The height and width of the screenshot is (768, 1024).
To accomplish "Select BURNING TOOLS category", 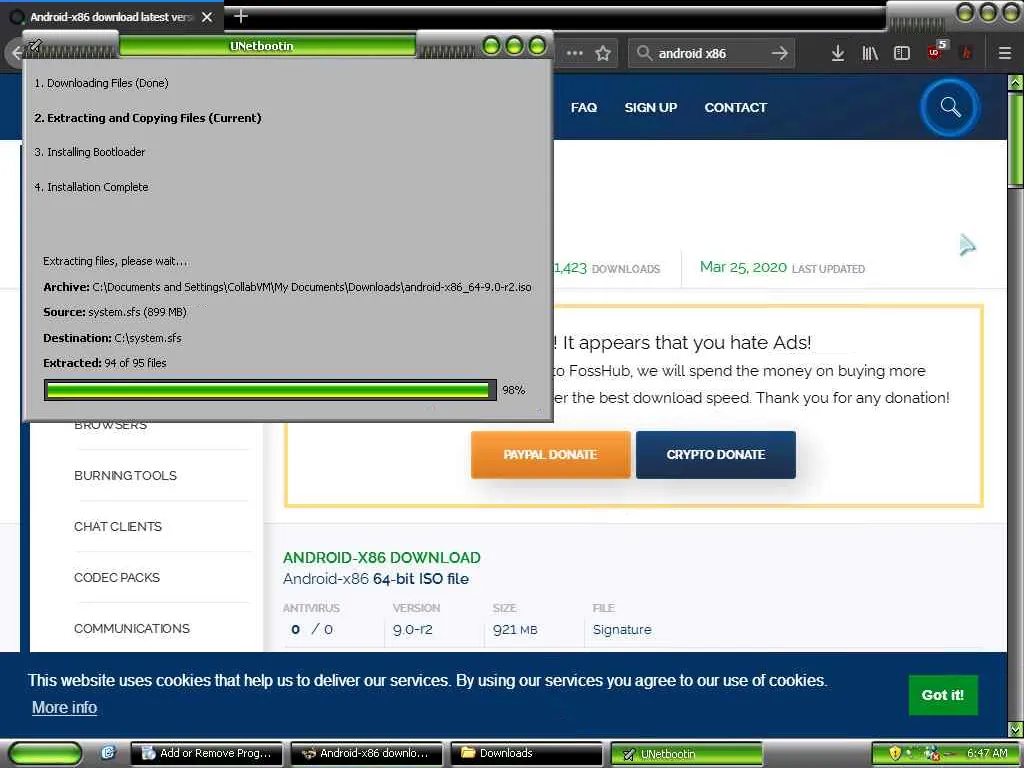I will point(125,475).
